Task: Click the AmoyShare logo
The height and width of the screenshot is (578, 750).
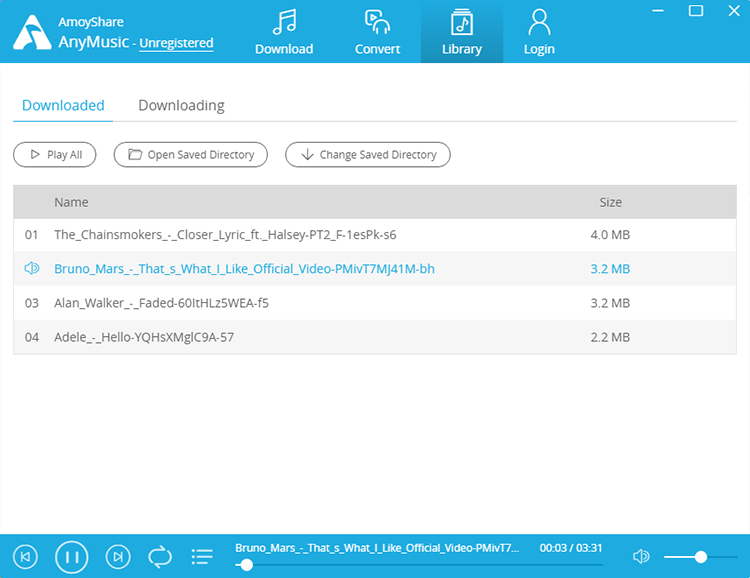Action: pyautogui.click(x=32, y=33)
